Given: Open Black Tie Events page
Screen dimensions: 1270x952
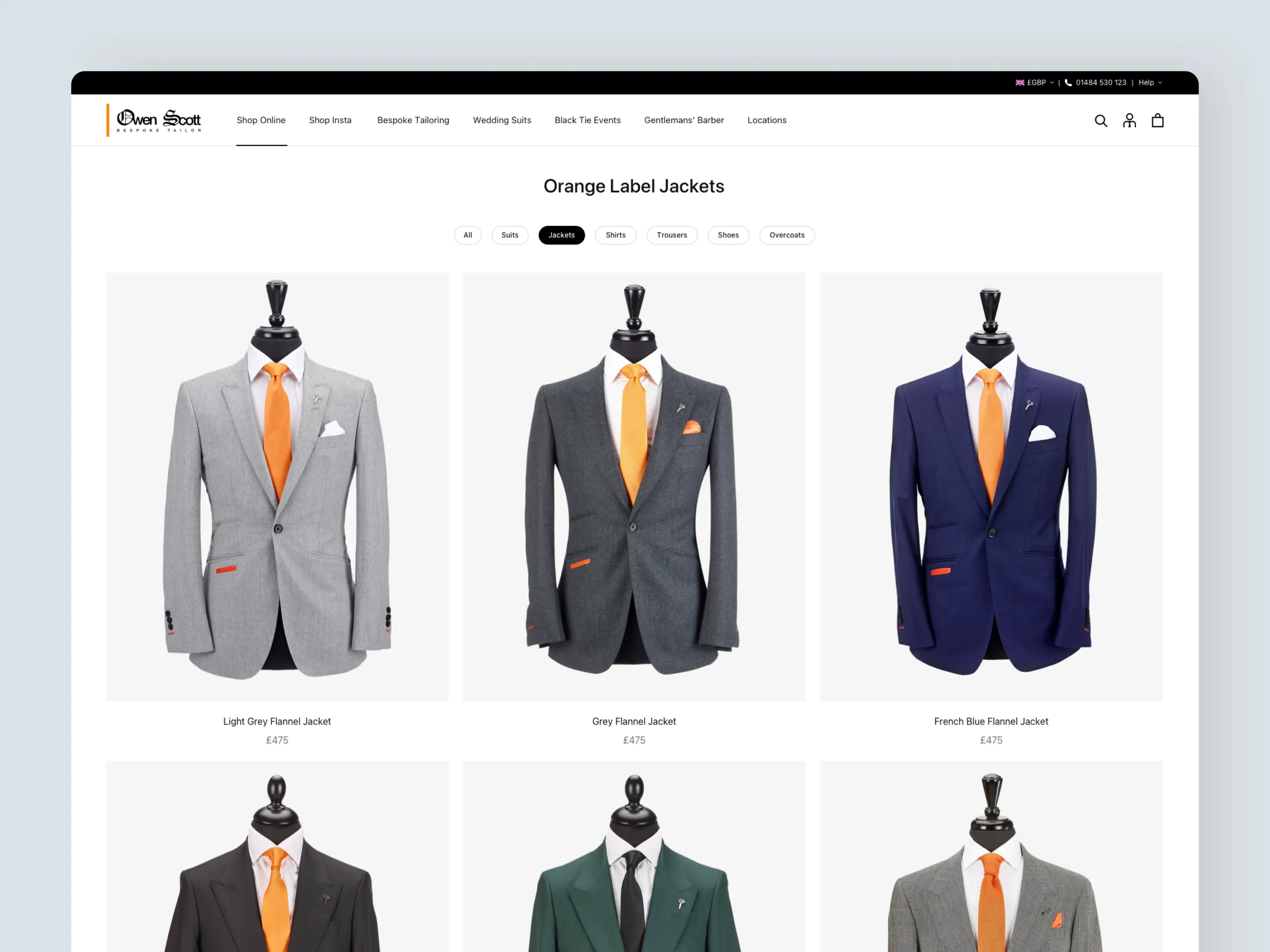Looking at the screenshot, I should point(587,121).
